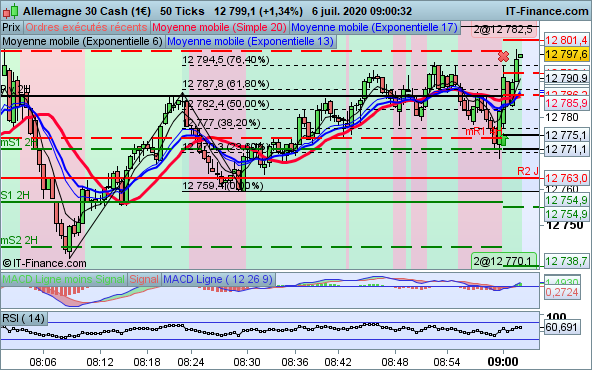Click the S1 2H pivot label
Viewport: 592px width, 370px height.
[x=15, y=195]
